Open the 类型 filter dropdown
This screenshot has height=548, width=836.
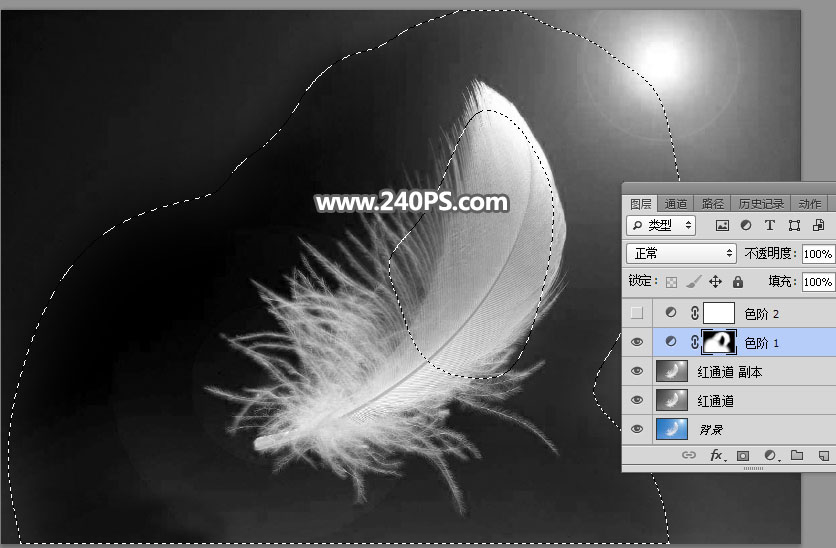click(x=661, y=225)
